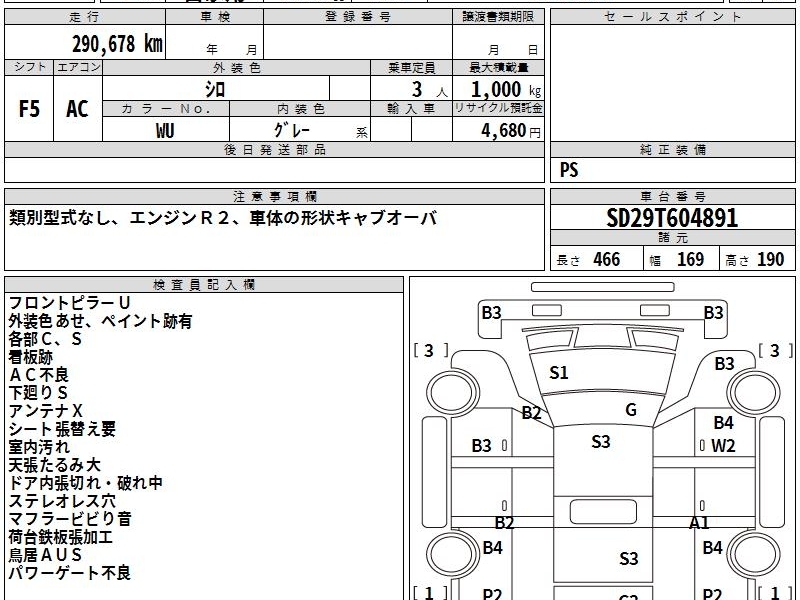The width and height of the screenshot is (800, 600).
Task: Select the 登録番号 header
Action: pos(358,17)
